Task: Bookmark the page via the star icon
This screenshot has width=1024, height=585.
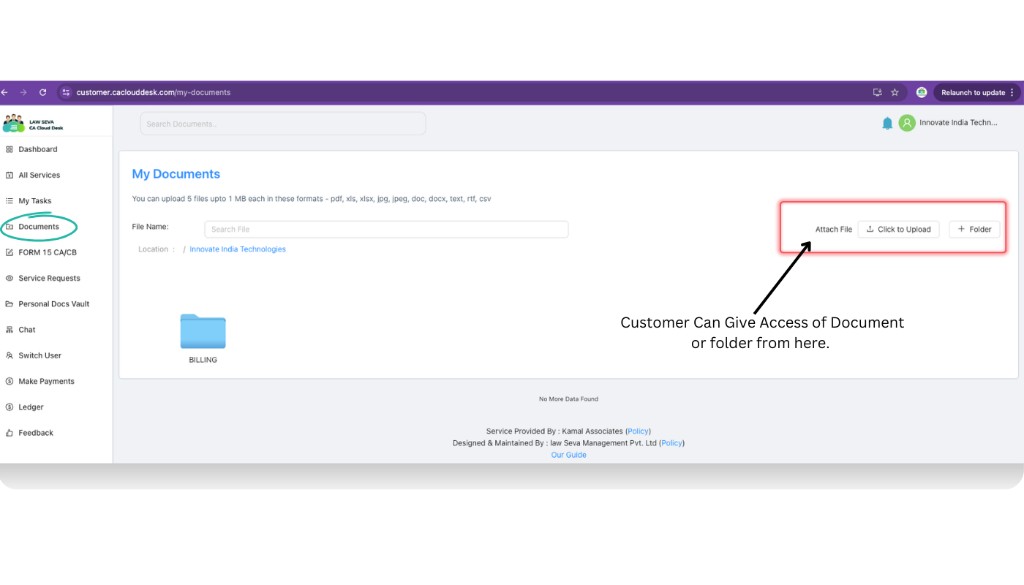Action: 893,91
